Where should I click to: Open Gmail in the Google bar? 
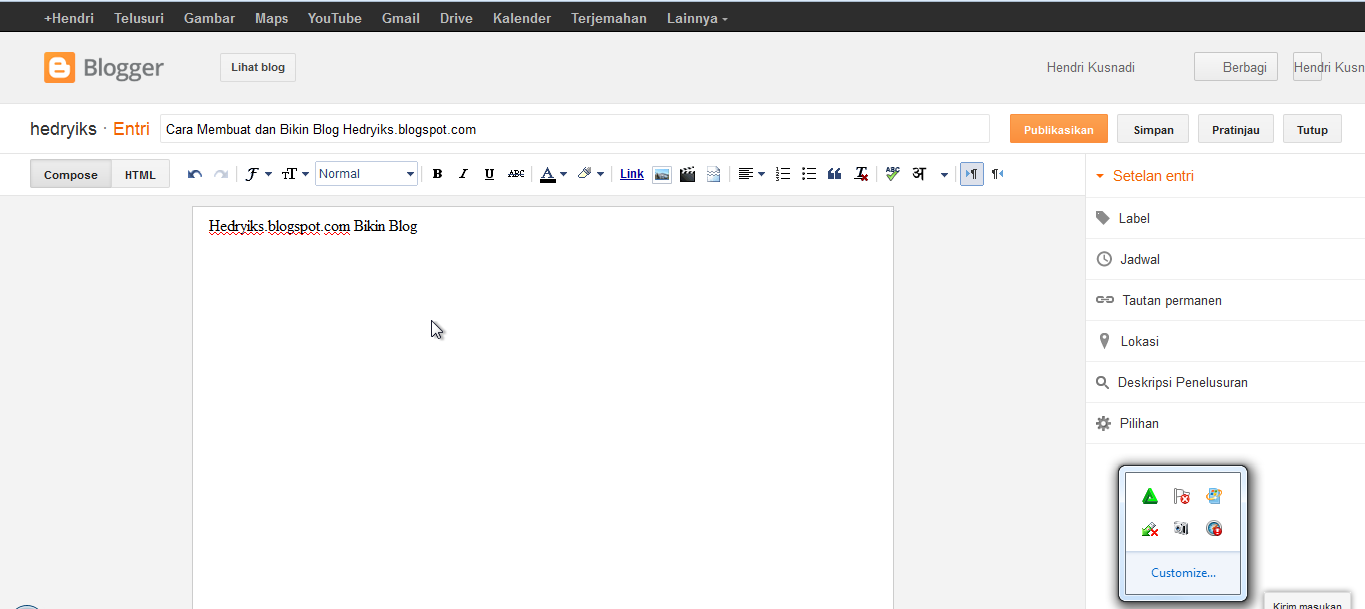[401, 18]
